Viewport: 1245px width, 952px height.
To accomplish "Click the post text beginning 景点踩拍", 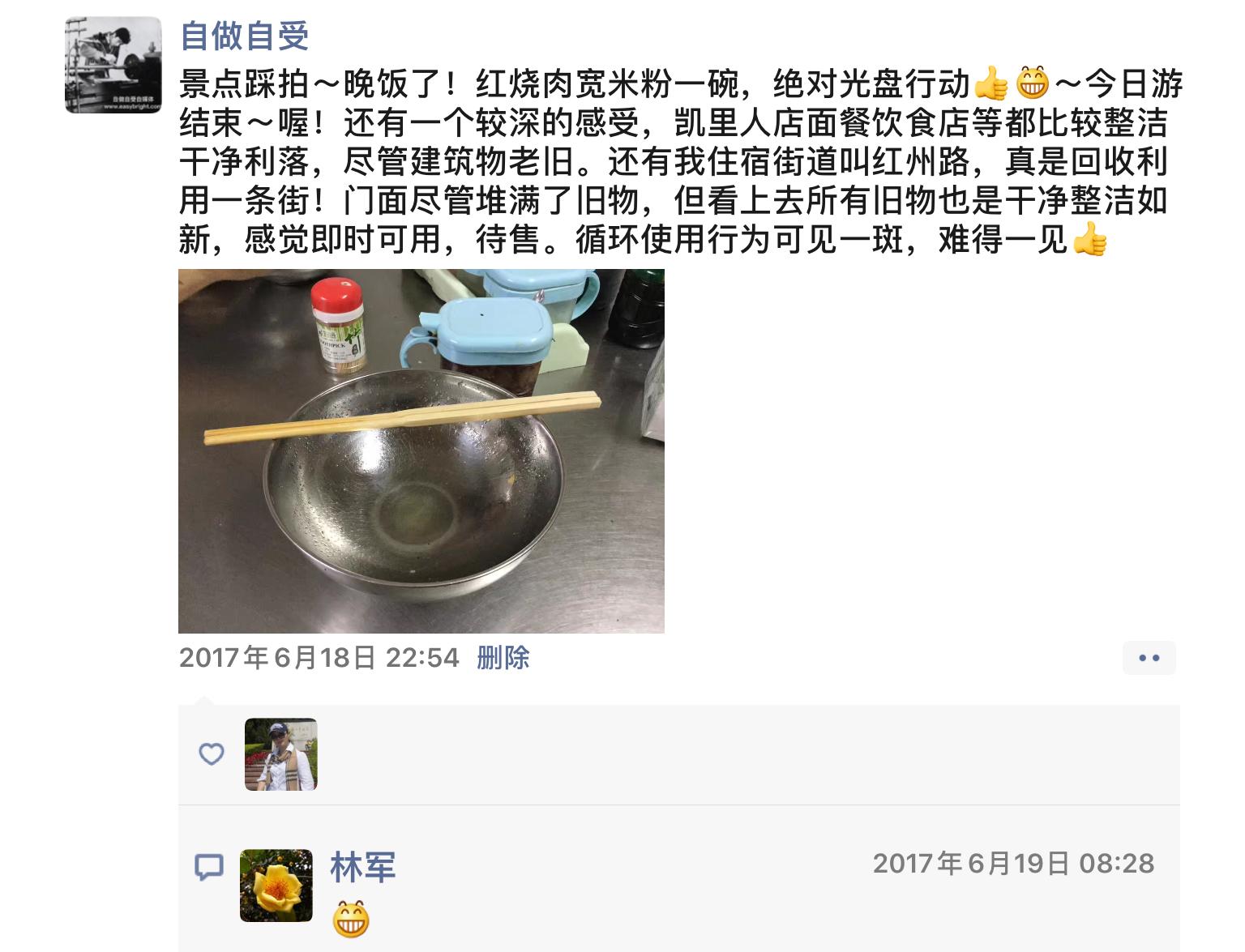I will (x=681, y=161).
